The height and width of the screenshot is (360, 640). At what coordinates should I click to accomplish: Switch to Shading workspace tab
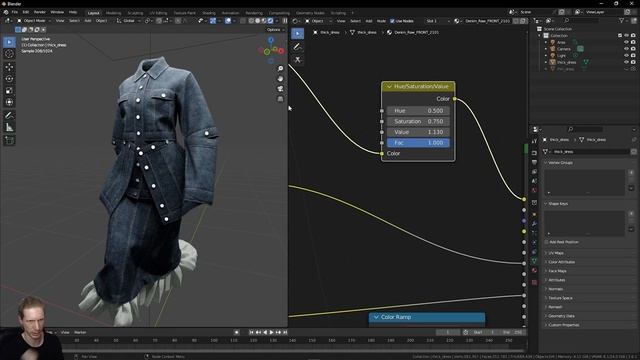tap(209, 13)
